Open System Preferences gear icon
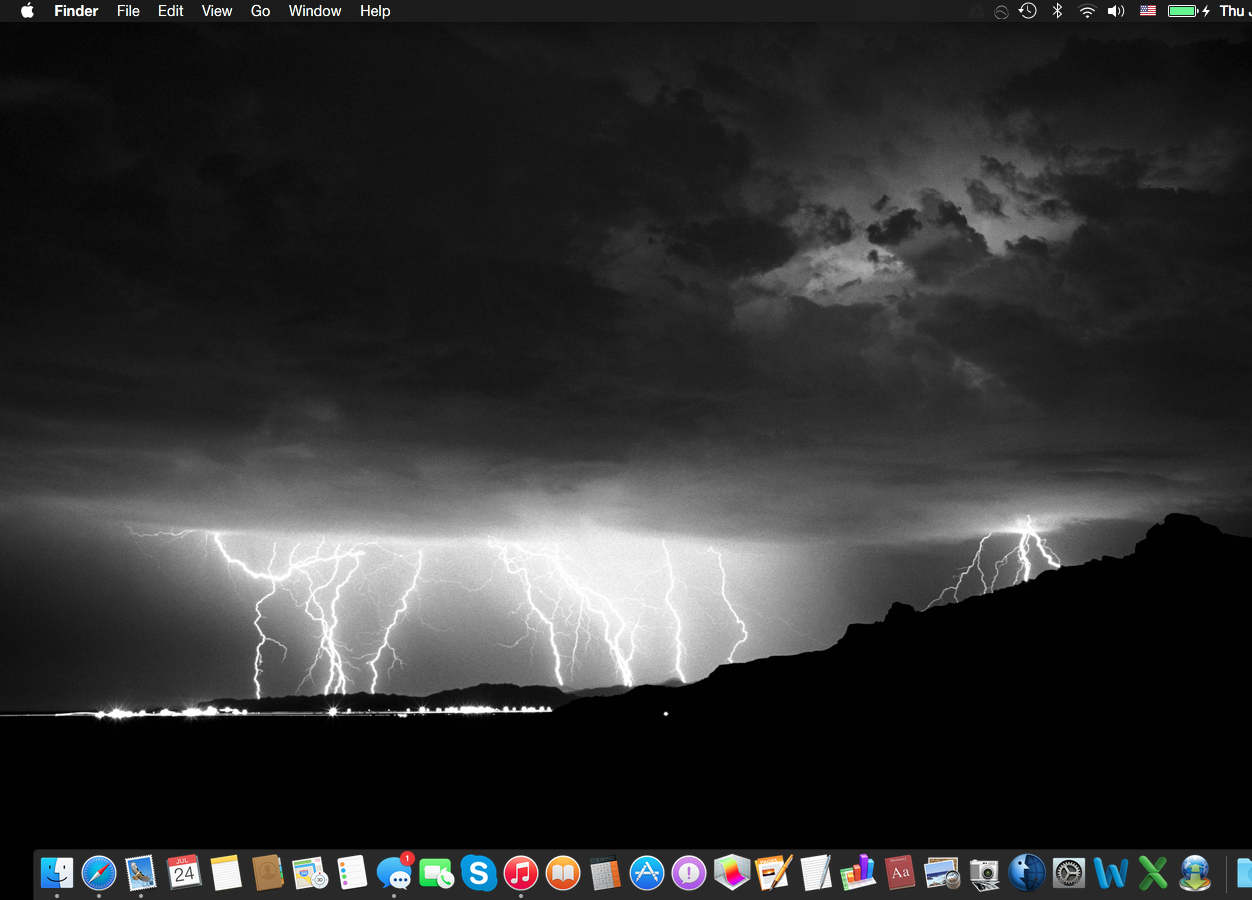 tap(1069, 873)
